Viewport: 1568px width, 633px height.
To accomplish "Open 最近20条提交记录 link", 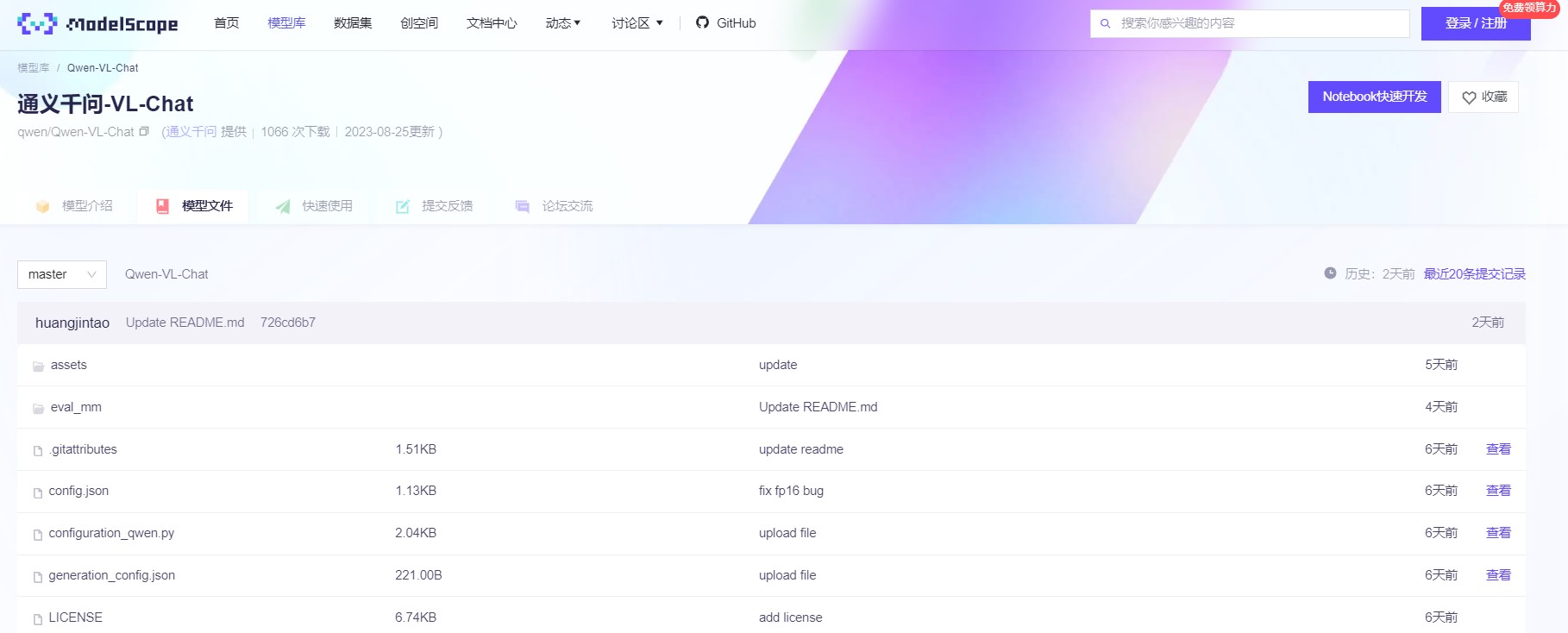I will point(1475,274).
